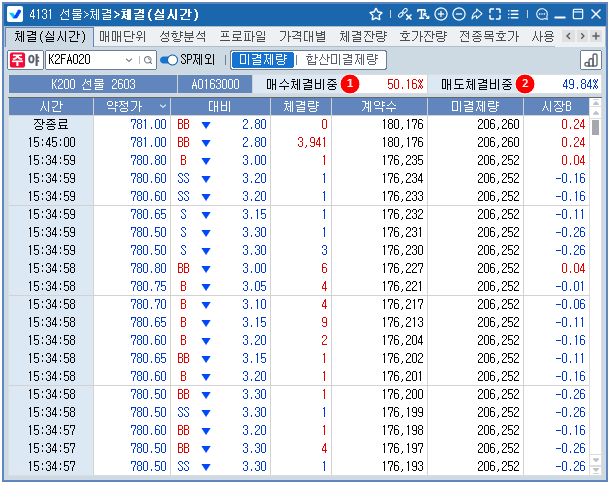Switch to the 매매단위 tab
Viewport: 609px width, 483px height.
coord(123,36)
